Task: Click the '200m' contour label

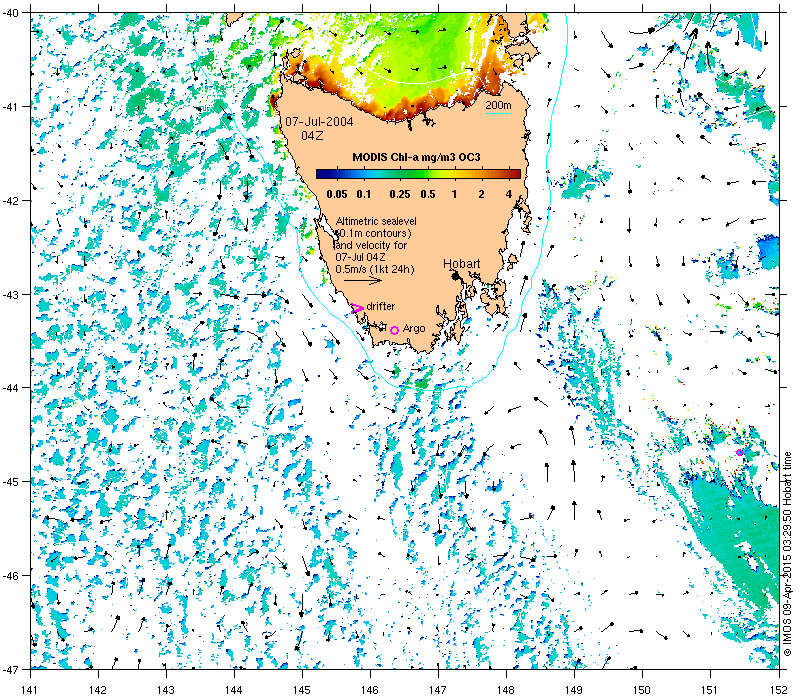Action: pyautogui.click(x=498, y=105)
